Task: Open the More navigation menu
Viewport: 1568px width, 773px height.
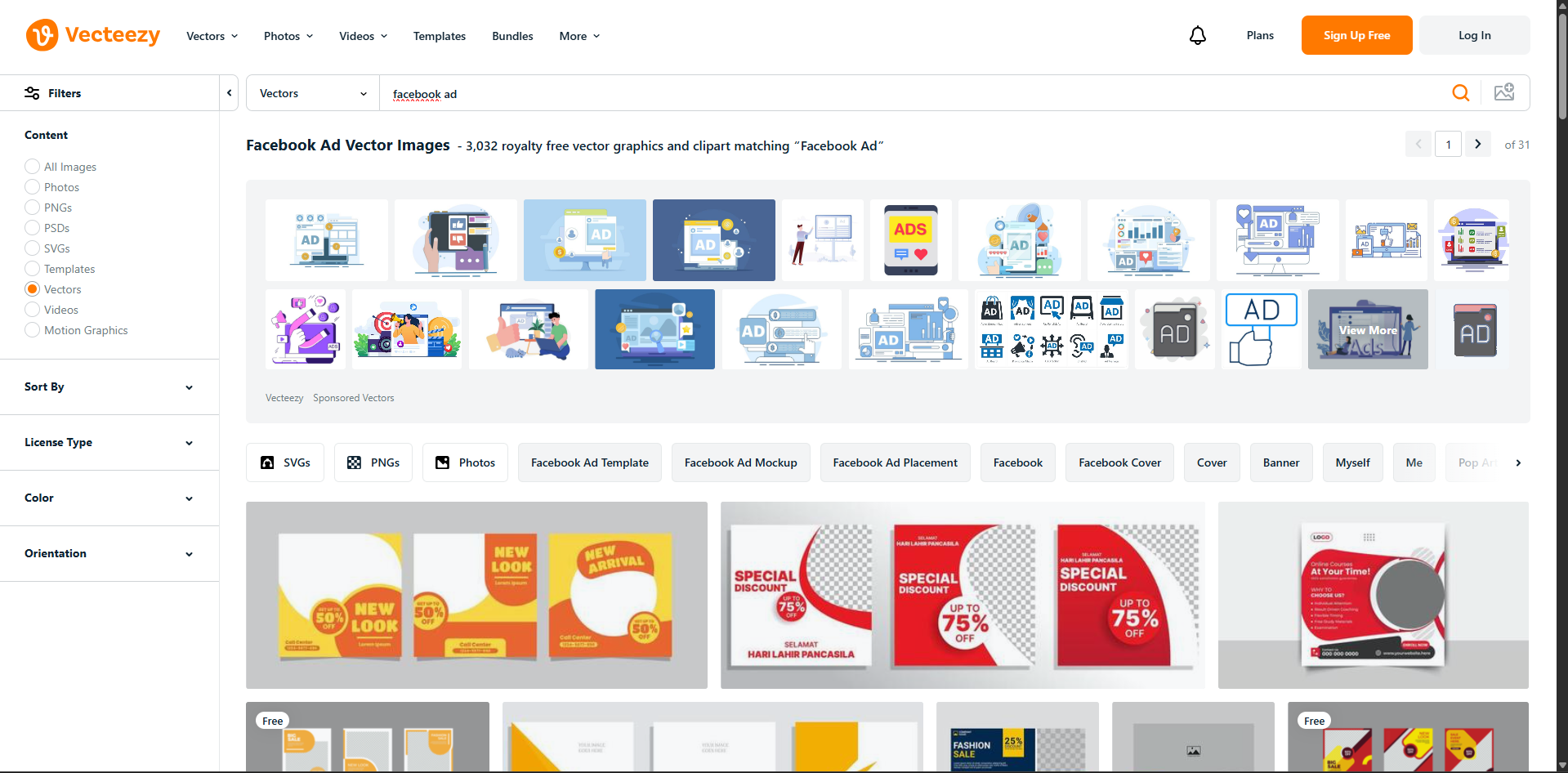Action: 579,36
